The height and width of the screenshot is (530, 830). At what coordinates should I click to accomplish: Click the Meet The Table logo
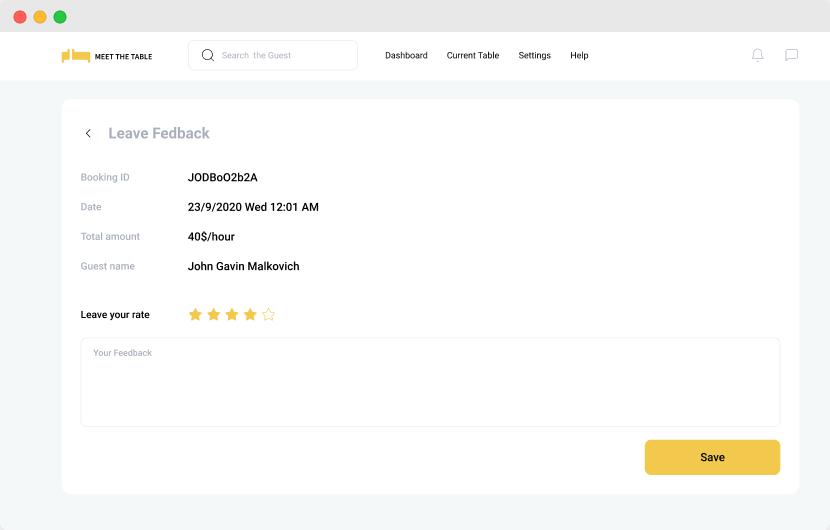click(x=107, y=56)
